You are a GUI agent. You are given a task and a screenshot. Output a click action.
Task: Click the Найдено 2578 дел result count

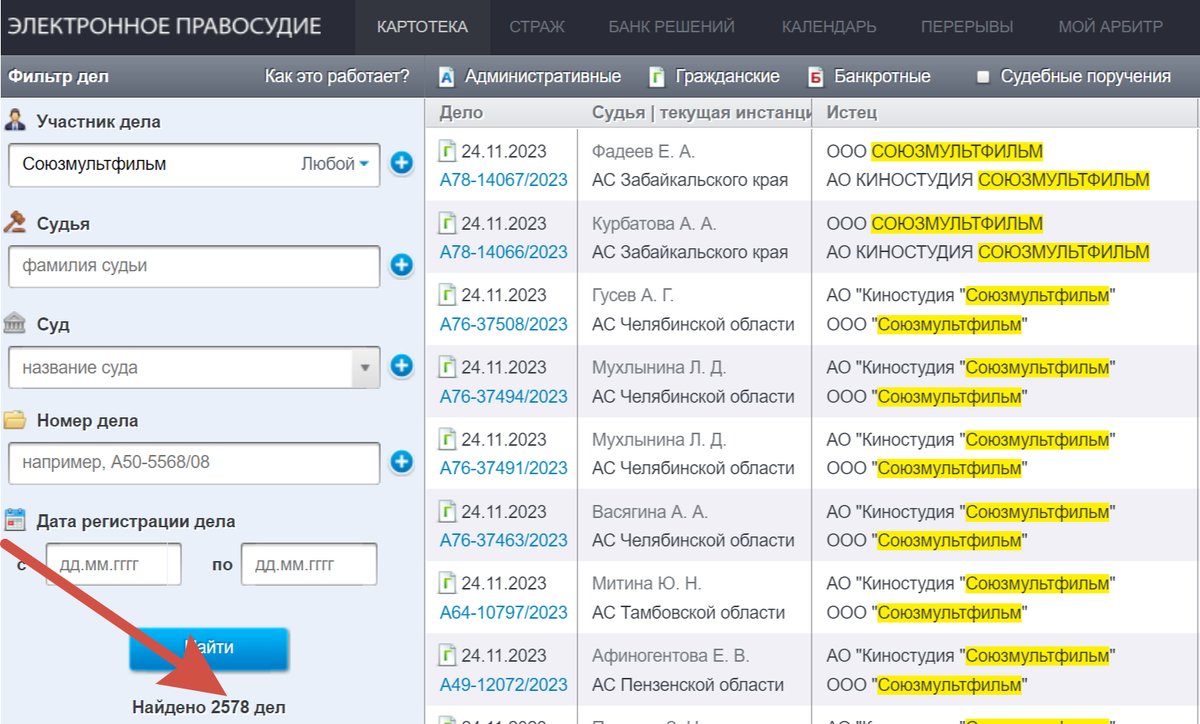coord(209,707)
